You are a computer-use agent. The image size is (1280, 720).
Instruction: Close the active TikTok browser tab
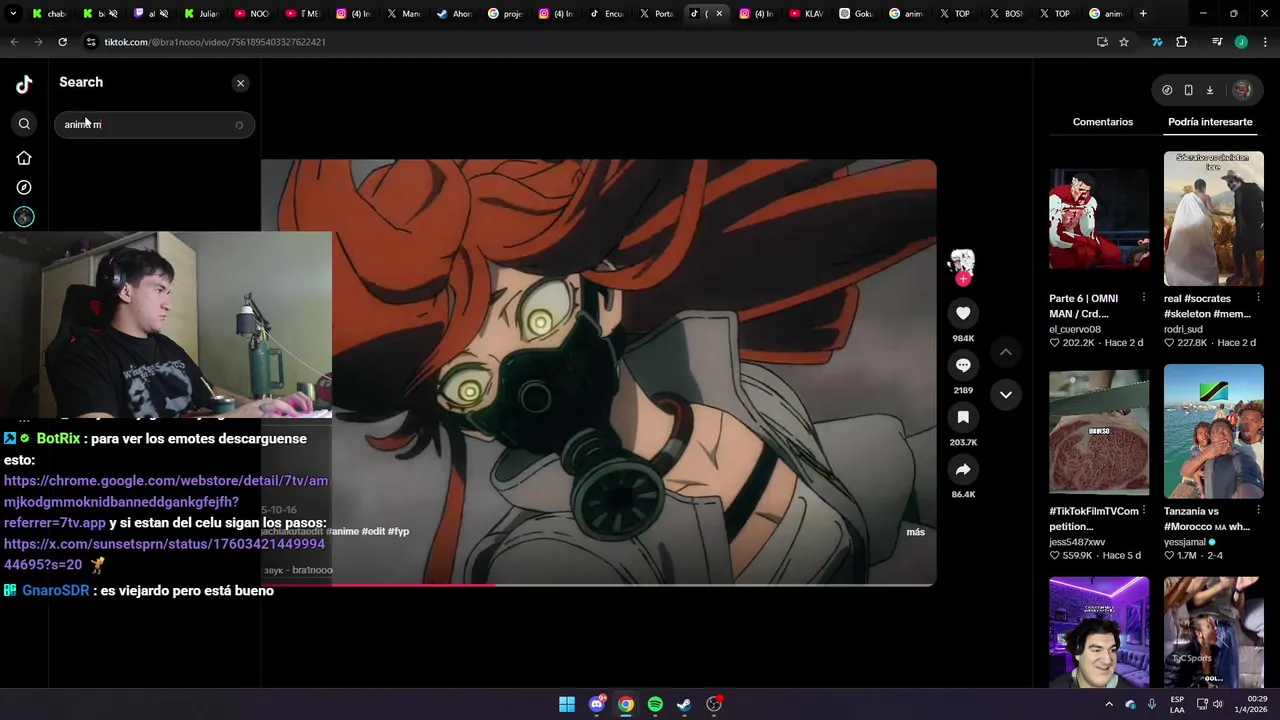719,14
